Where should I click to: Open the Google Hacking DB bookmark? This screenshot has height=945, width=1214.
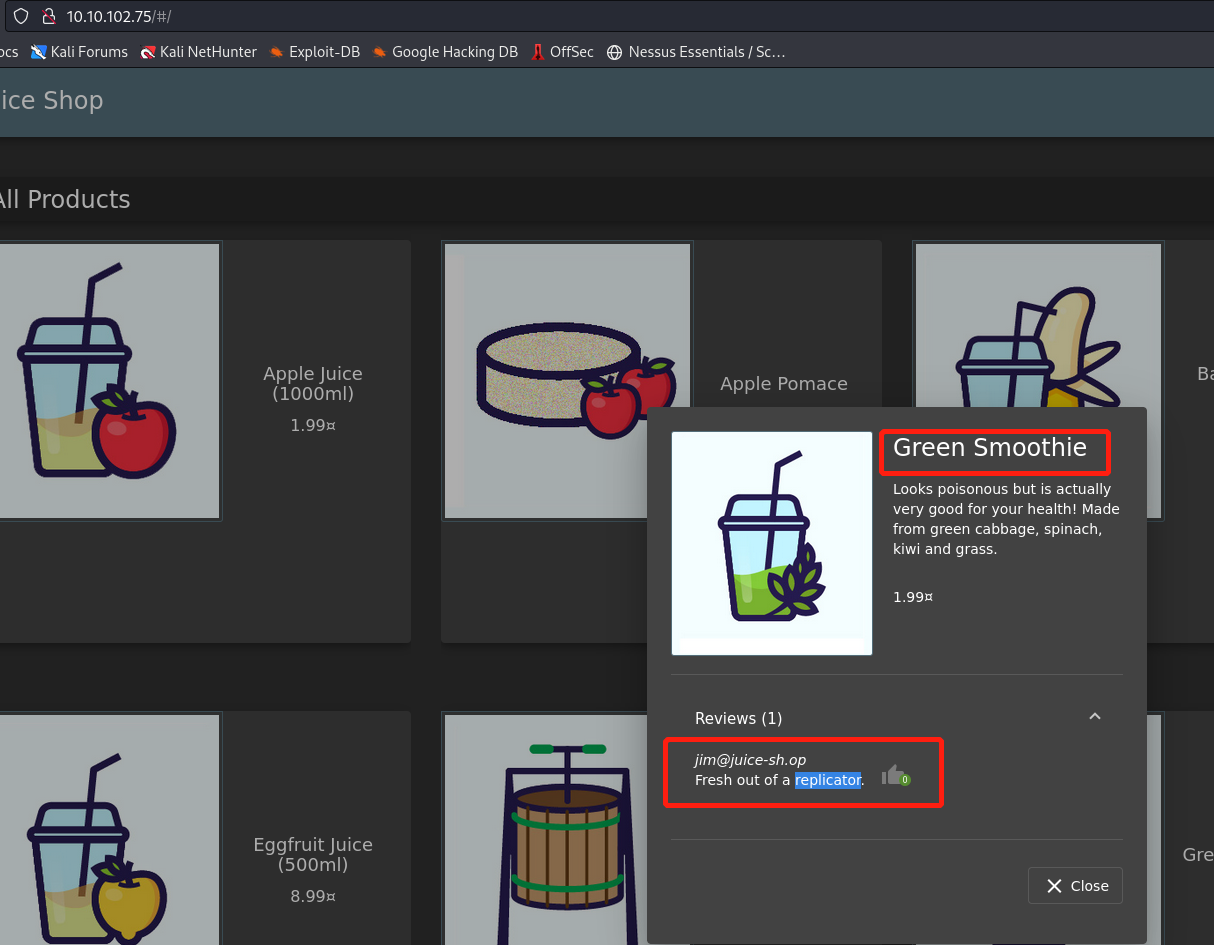point(445,52)
